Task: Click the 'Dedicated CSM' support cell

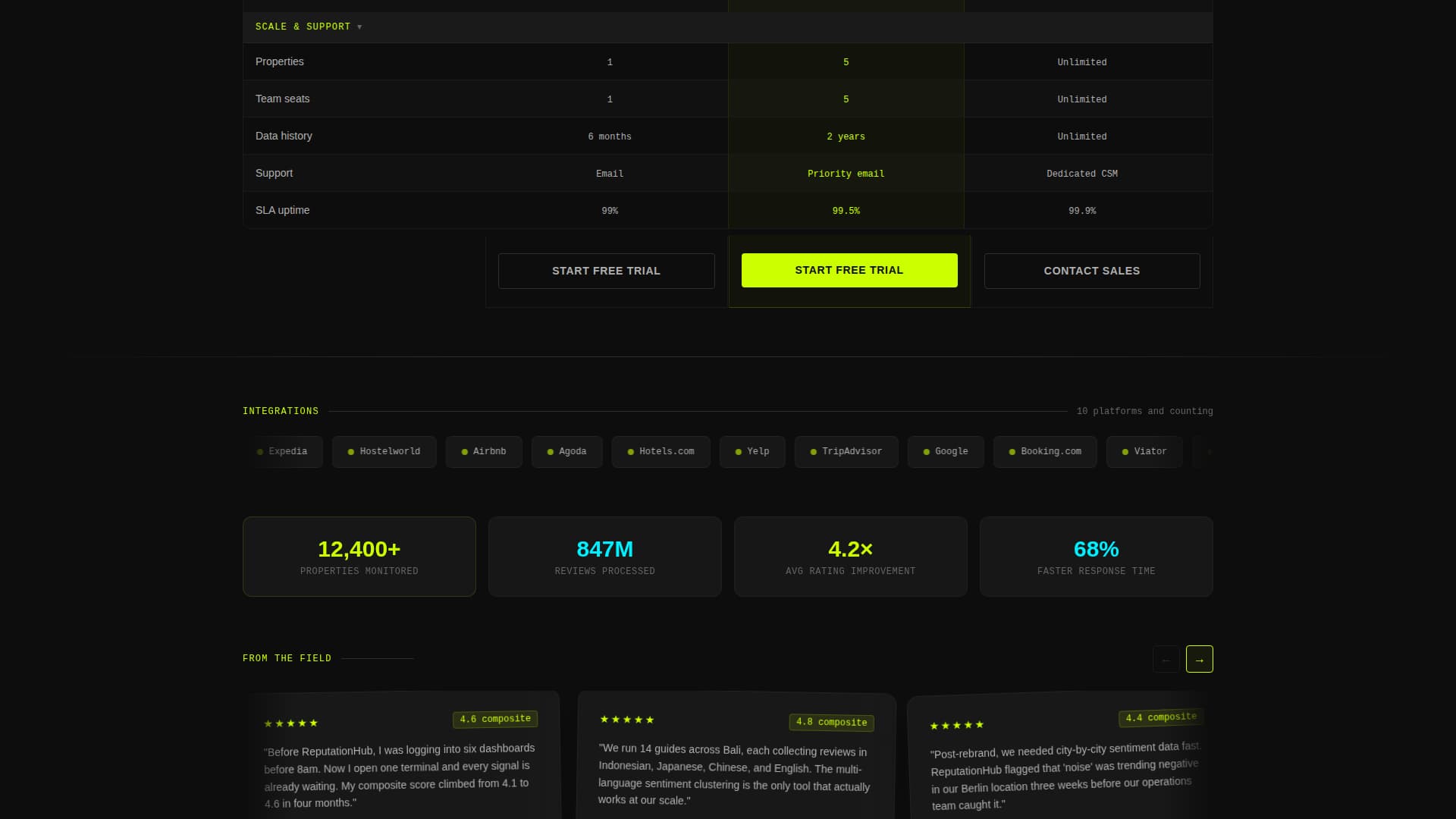Action: click(x=1082, y=174)
